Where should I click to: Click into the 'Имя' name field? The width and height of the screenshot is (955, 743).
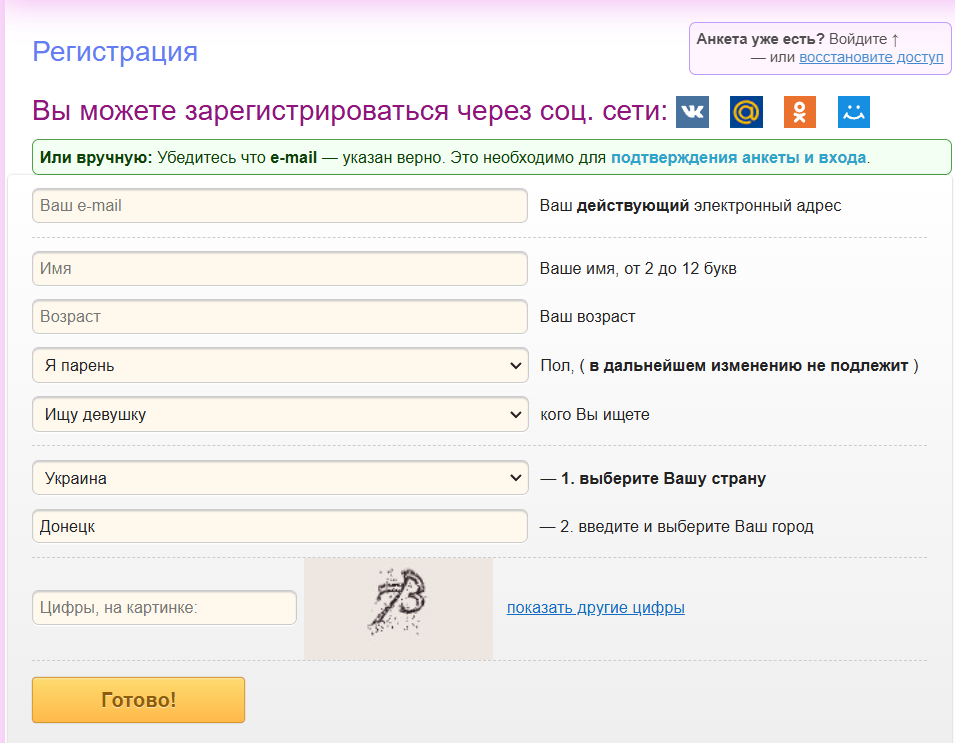pyautogui.click(x=279, y=269)
